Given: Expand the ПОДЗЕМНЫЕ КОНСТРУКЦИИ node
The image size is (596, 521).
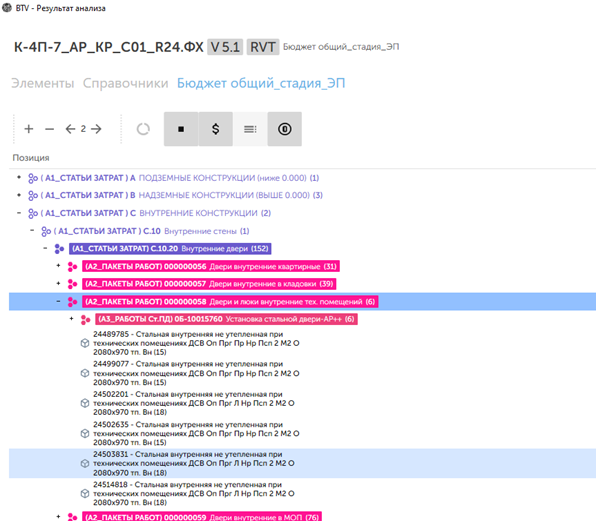Looking at the screenshot, I should 19,177.
